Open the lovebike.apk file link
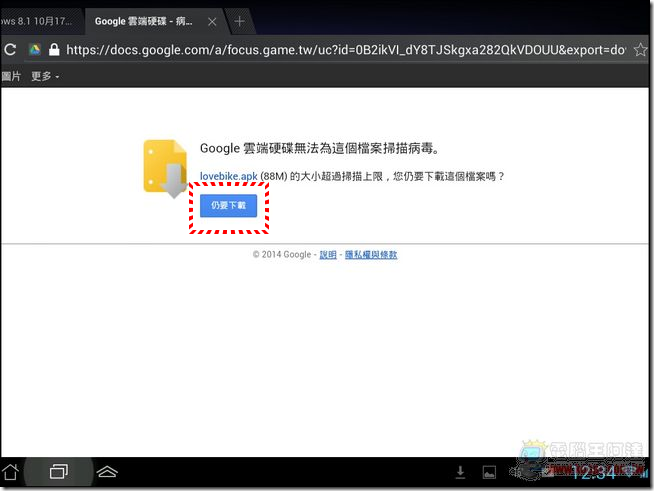This screenshot has height=491, width=654. 229,176
